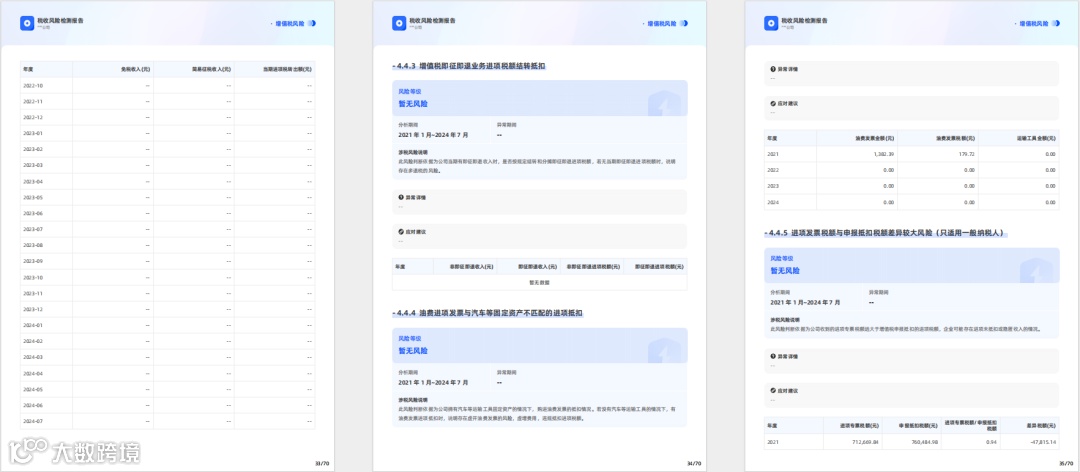Viewport: 1080px width, 472px height.
Task: Click the report logo icon on page 33
Action: click(x=27, y=23)
